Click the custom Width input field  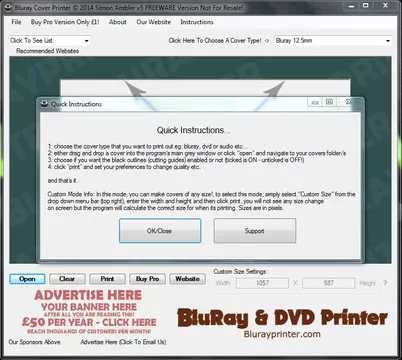click(x=262, y=283)
